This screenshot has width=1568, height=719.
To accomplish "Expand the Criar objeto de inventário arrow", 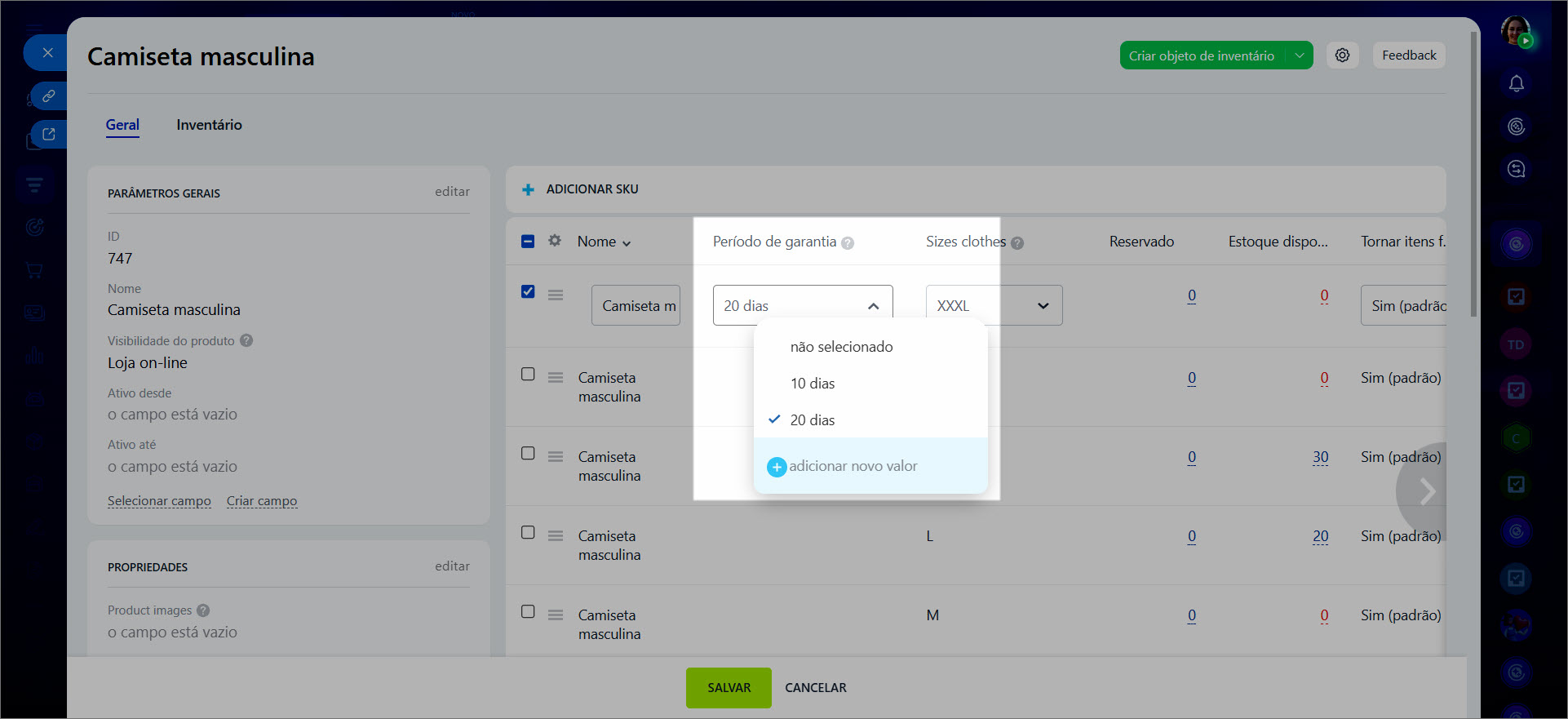I will coord(1299,55).
